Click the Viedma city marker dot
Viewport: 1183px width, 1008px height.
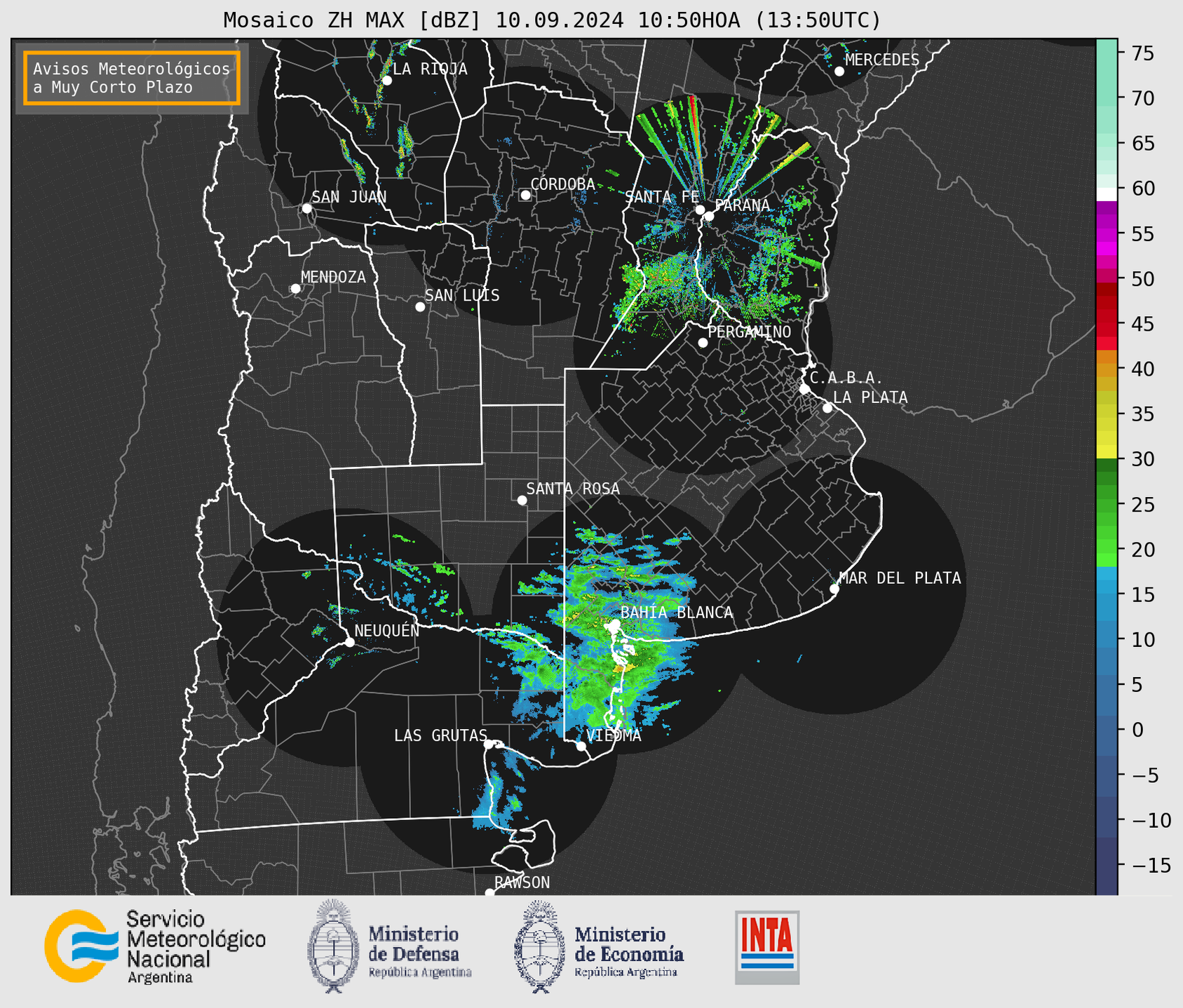(581, 746)
